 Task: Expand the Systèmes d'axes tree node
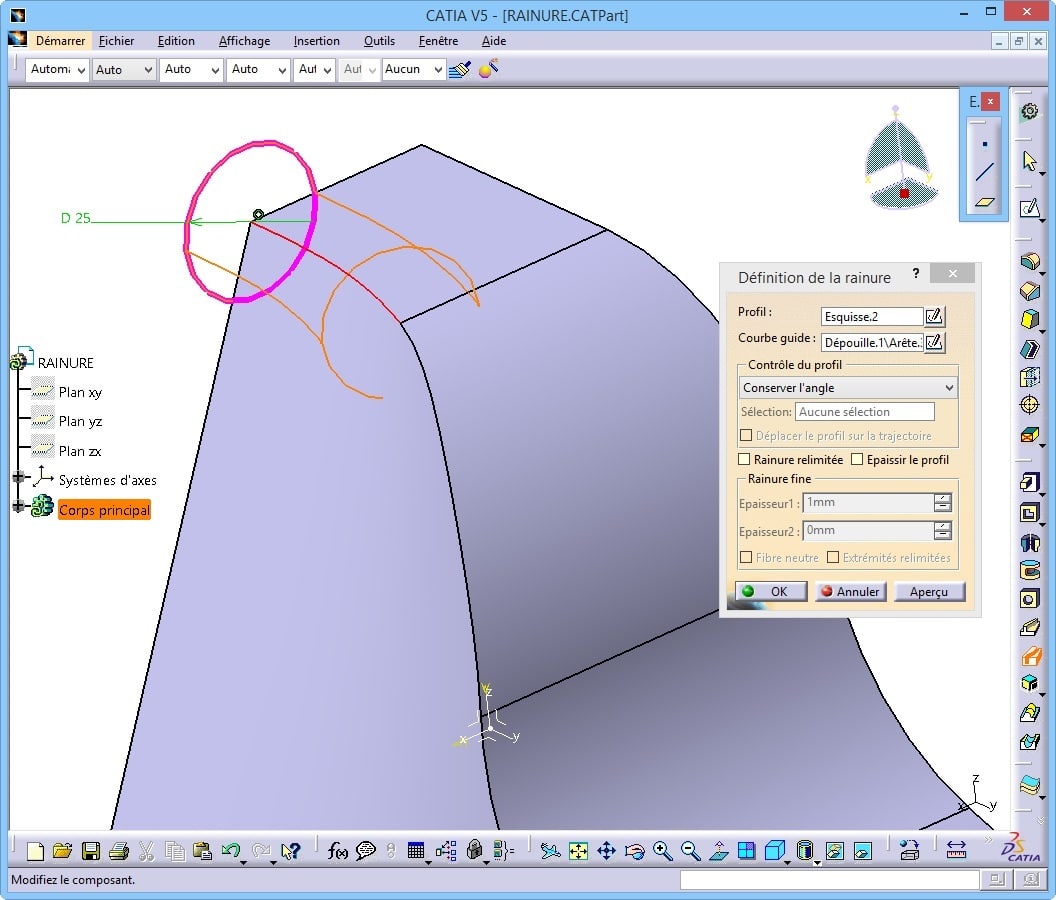coord(18,478)
